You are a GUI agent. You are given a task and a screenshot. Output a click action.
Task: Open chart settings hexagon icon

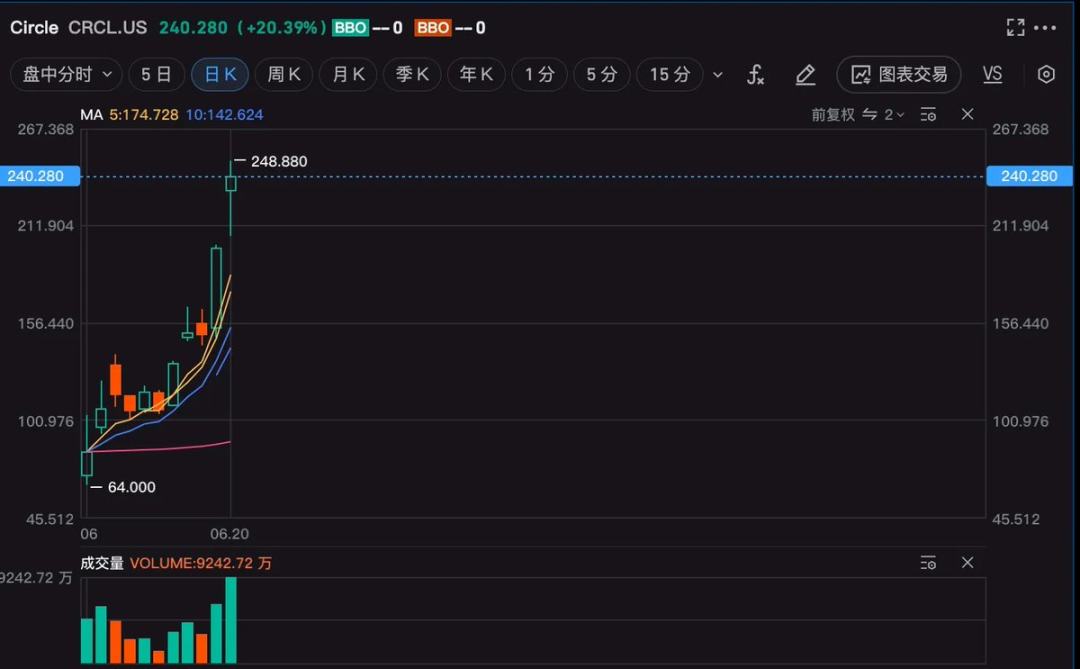tap(1046, 75)
